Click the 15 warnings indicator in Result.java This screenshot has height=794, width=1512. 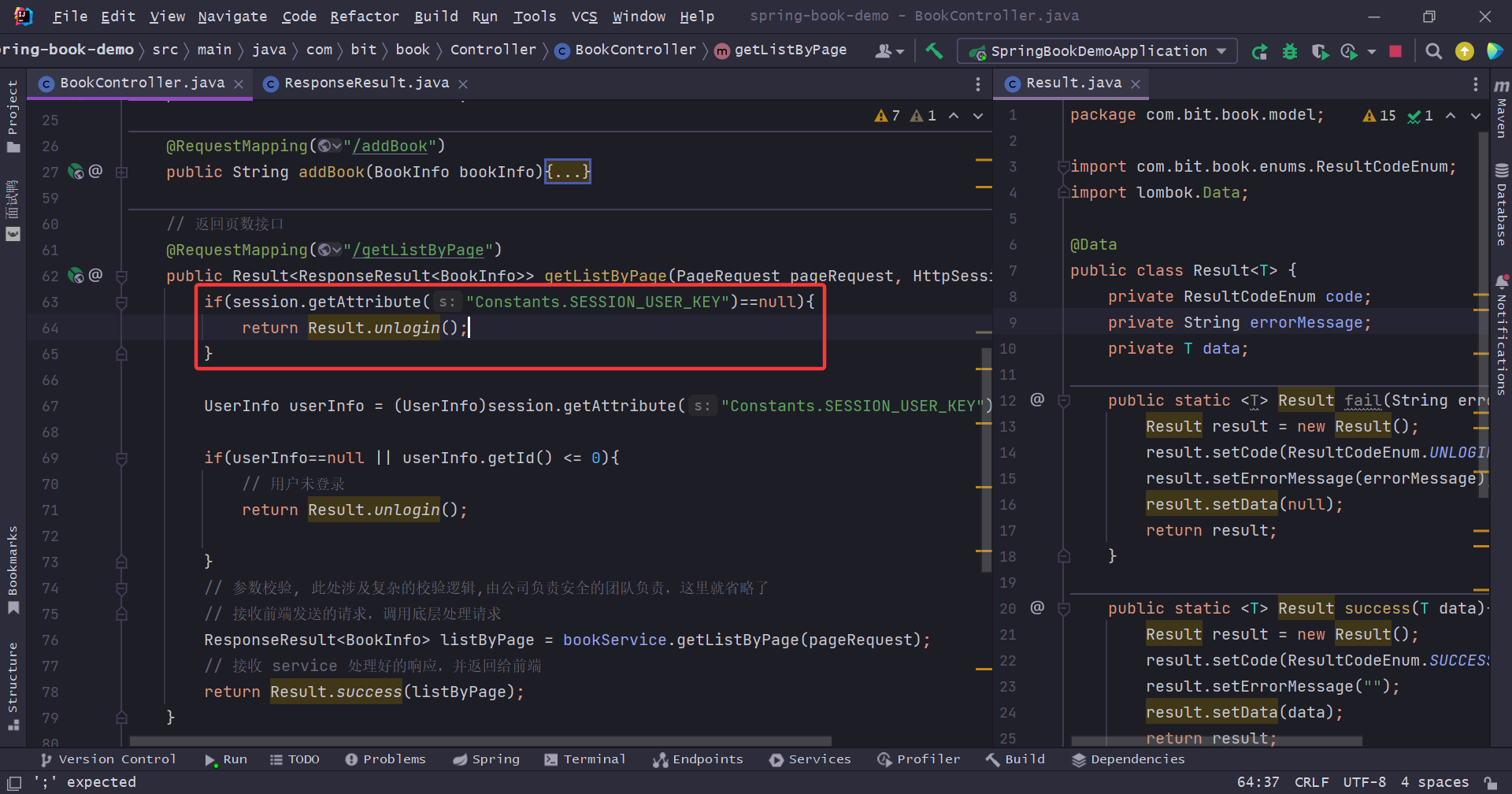(1379, 116)
